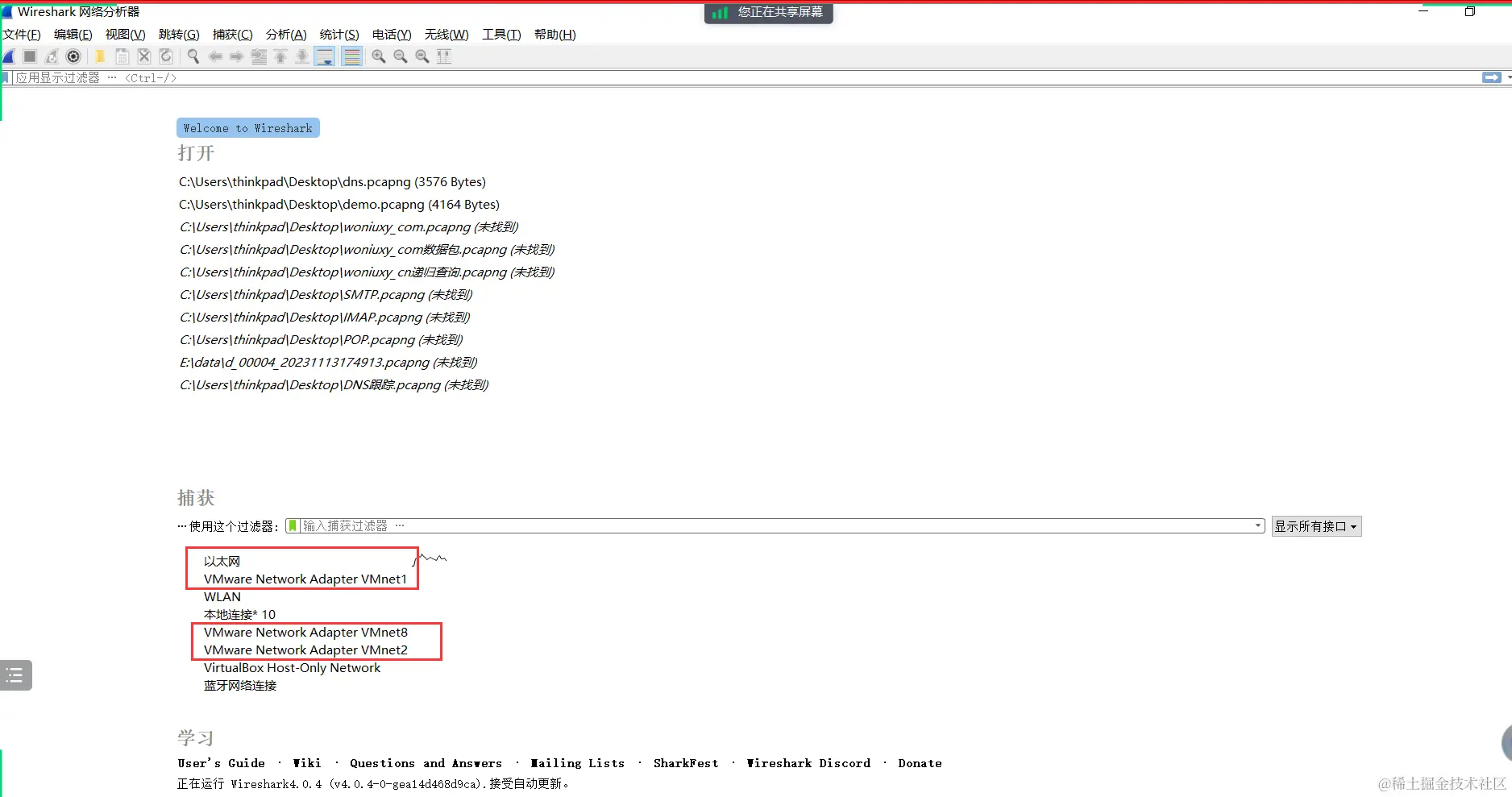
Task: Open the 文件(F) menu
Action: (22, 35)
